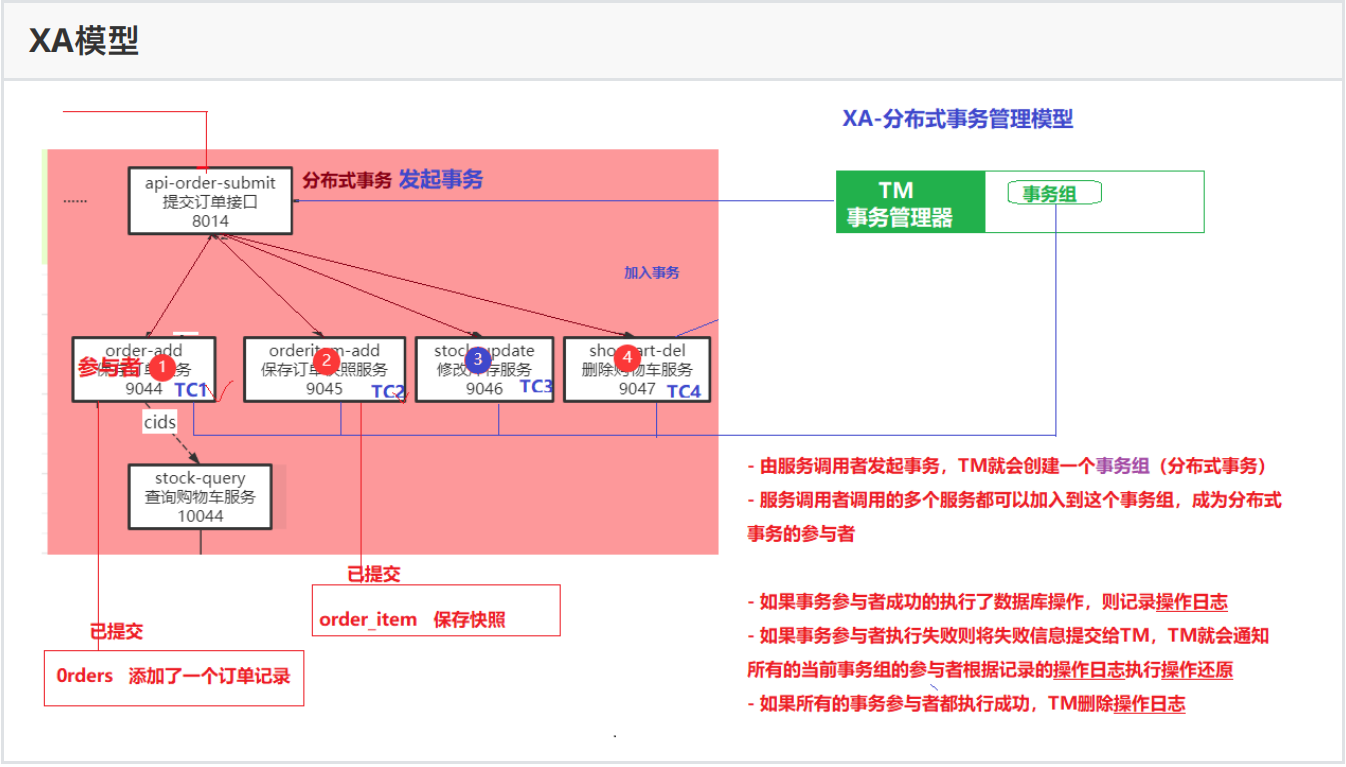Screen dimensions: 1346x767
Task: Select port number 8014
Action: (x=210, y=221)
